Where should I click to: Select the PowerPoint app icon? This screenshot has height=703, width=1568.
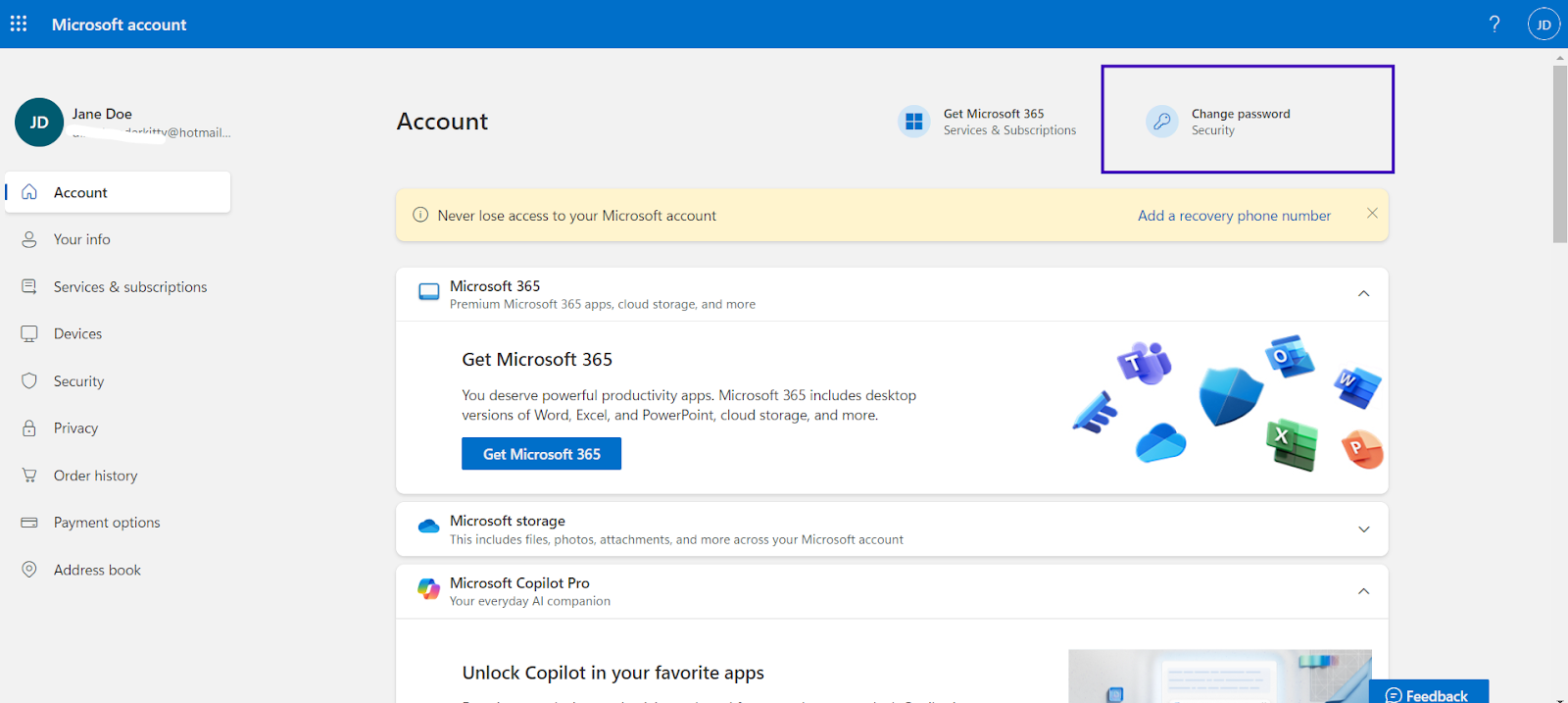pyautogui.click(x=1361, y=449)
